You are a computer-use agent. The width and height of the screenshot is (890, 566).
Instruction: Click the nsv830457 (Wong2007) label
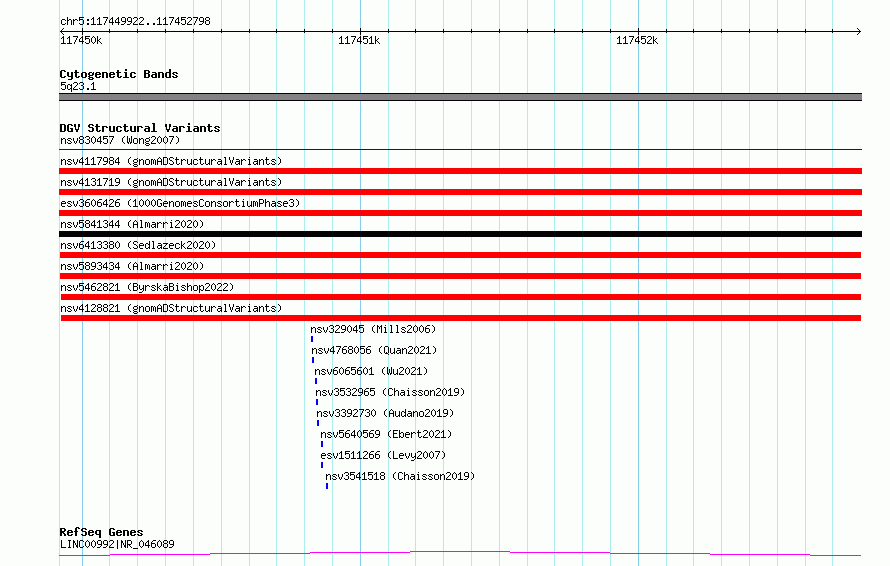120,140
